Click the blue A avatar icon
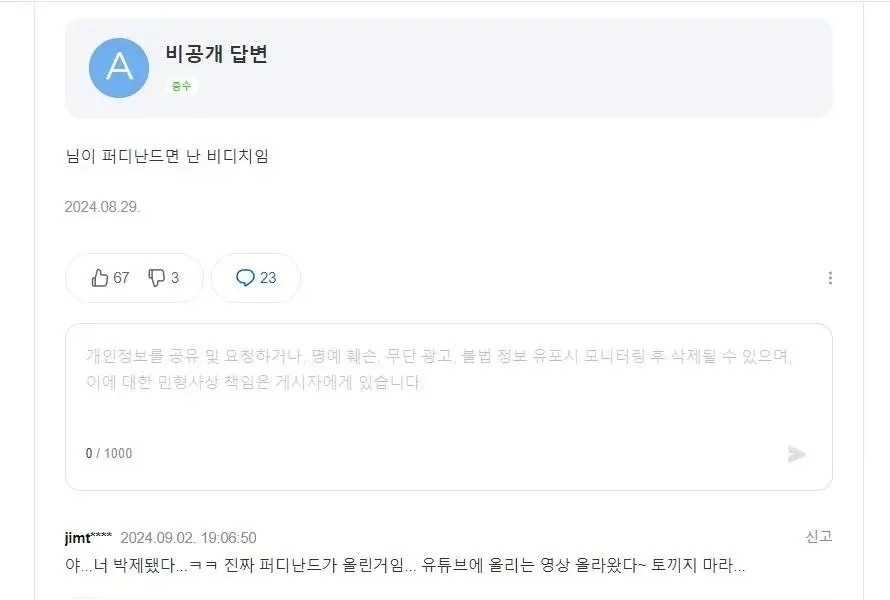Viewport: 890px width, 600px height. pyautogui.click(x=119, y=68)
